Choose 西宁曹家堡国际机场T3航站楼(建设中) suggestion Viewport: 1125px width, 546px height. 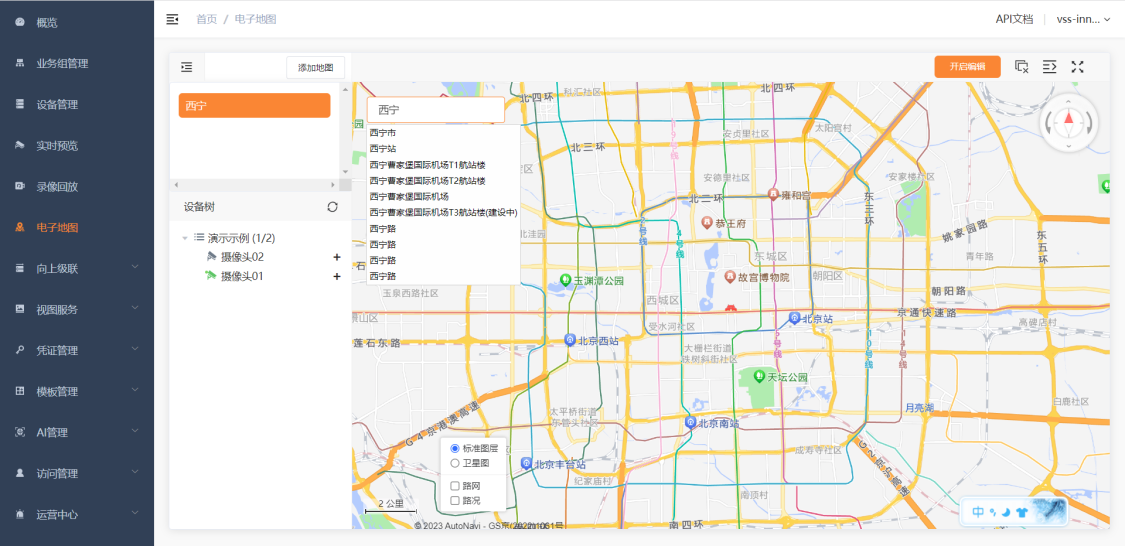443,212
